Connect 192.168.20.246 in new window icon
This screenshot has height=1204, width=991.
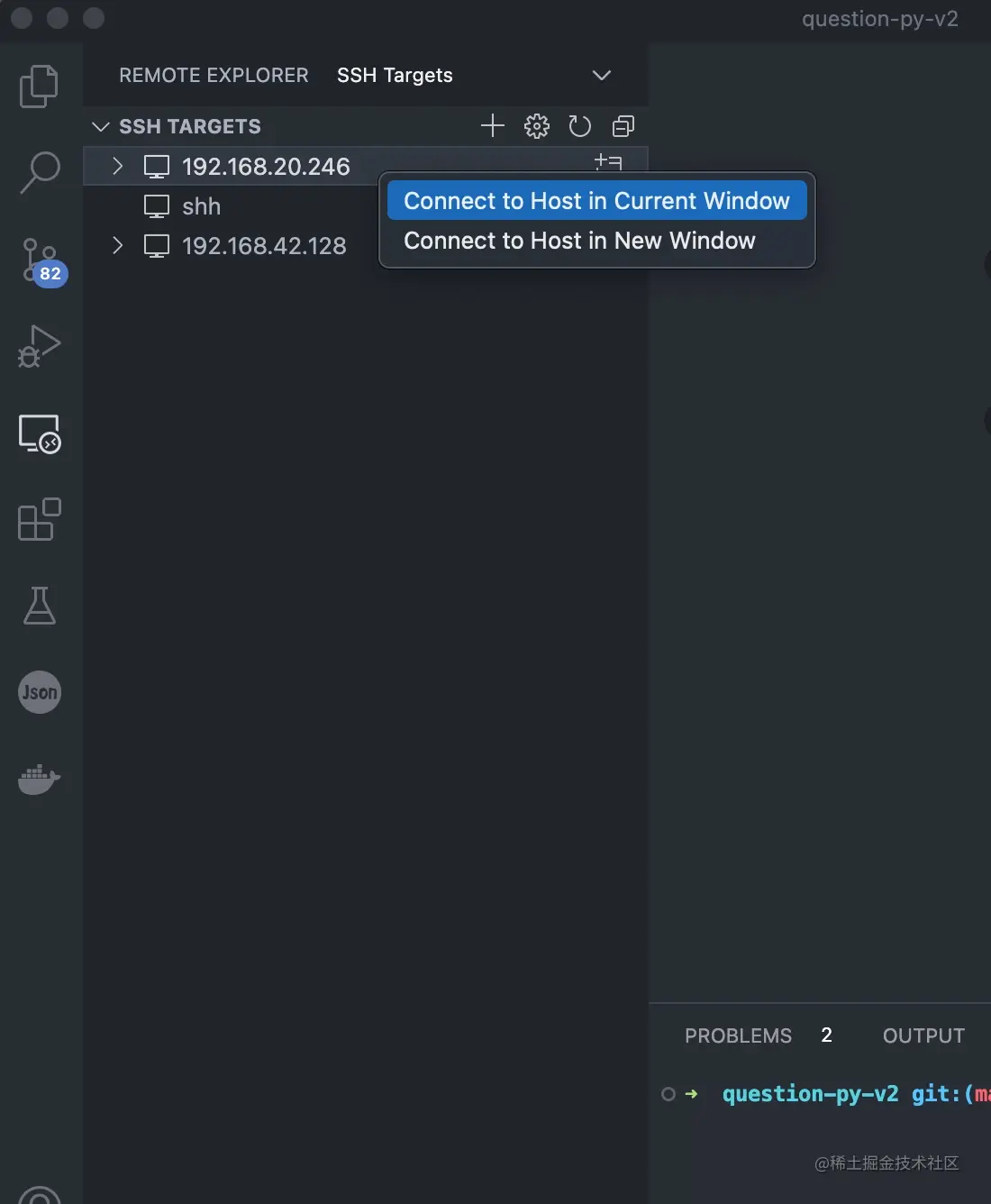point(608,163)
